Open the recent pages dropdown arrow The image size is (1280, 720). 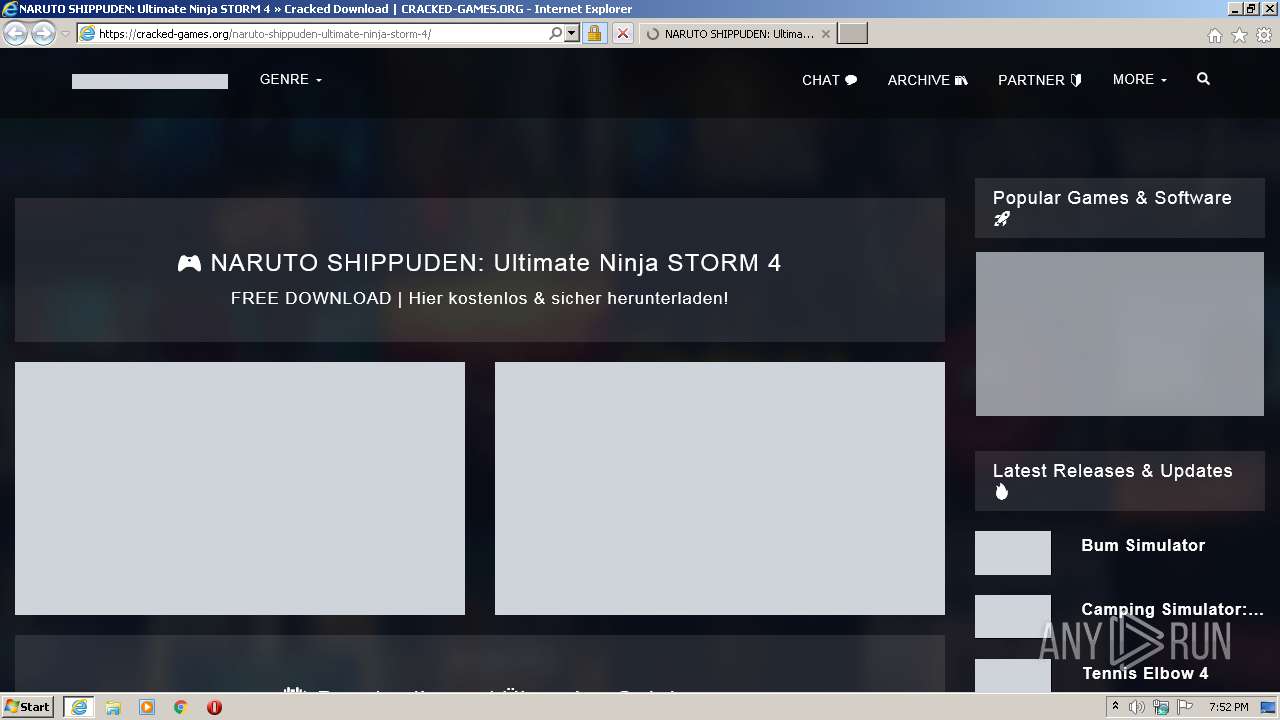(x=65, y=34)
